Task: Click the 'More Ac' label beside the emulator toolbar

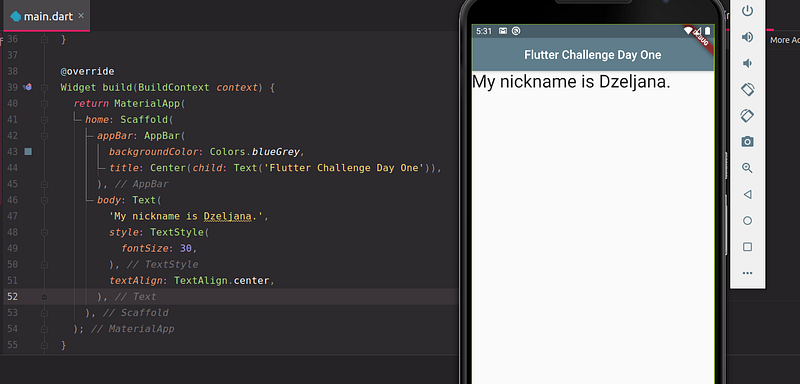Action: pos(785,40)
